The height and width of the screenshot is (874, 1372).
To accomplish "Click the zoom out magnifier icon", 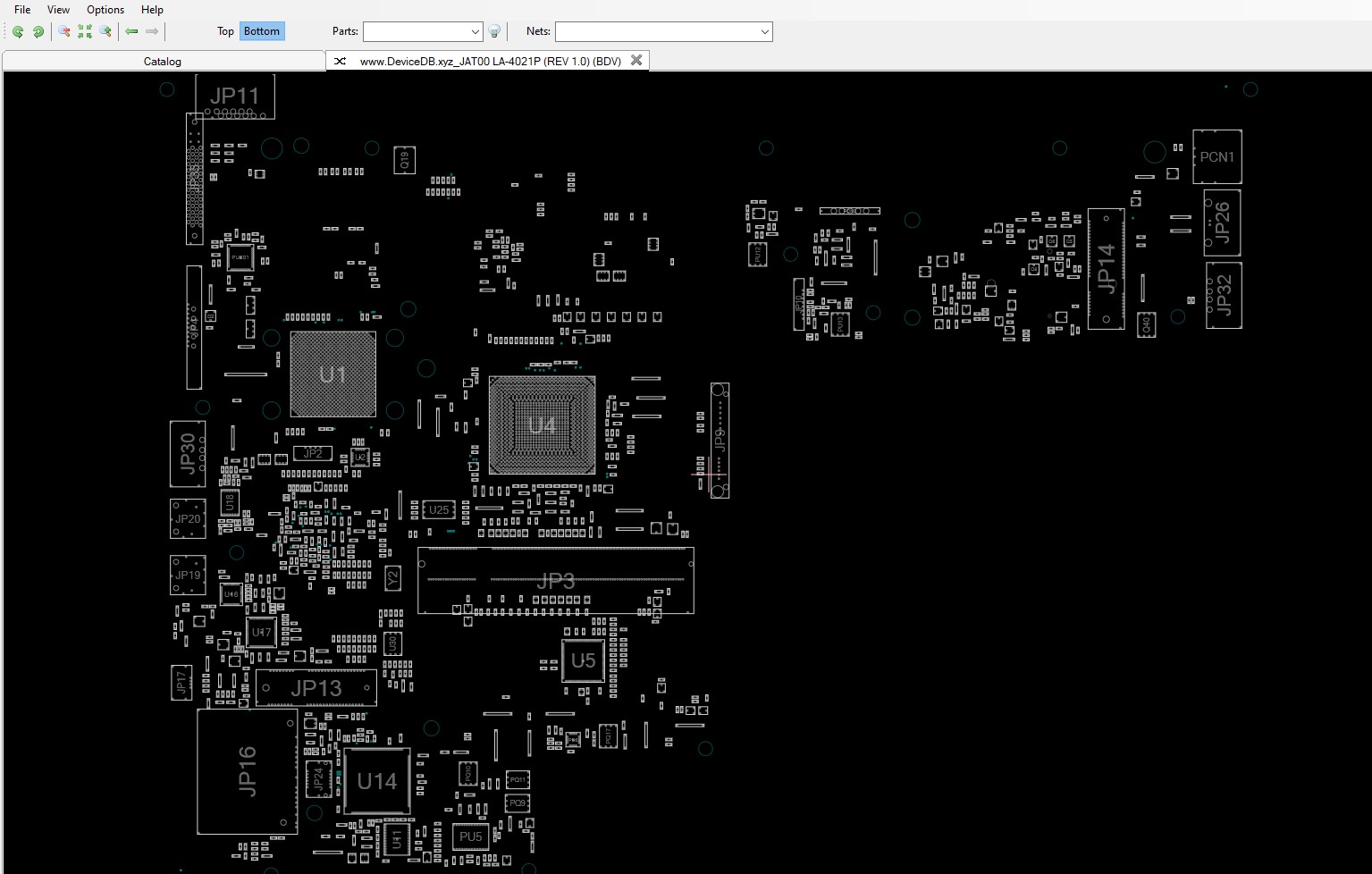I will pyautogui.click(x=64, y=31).
